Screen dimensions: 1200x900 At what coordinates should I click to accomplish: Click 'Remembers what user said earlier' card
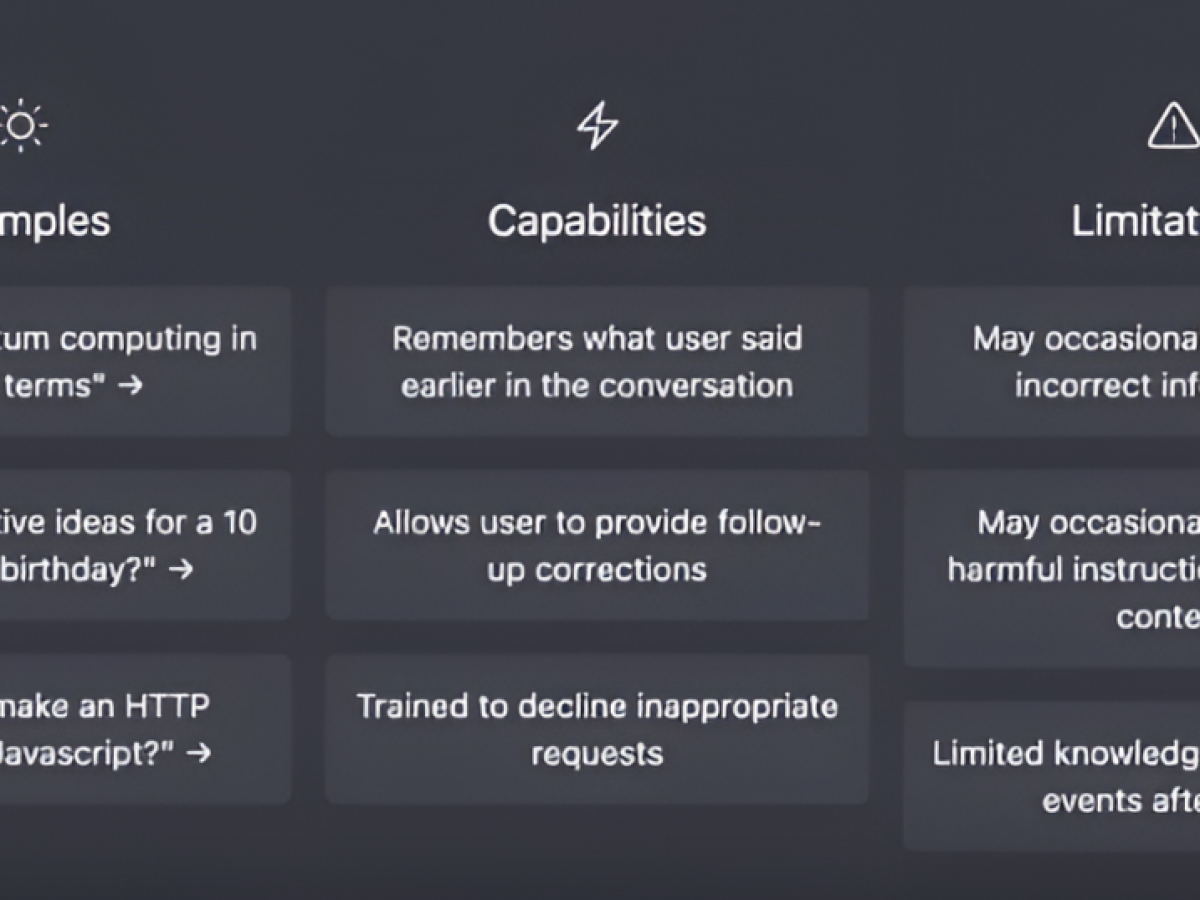tap(597, 362)
